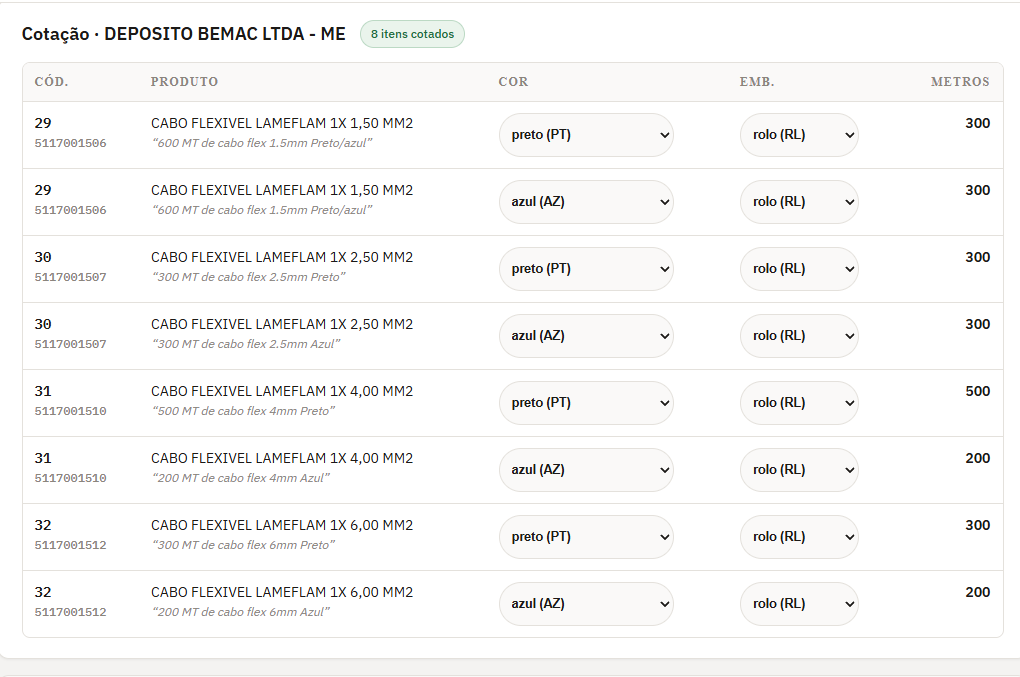Screen dimensions: 1020x677
Task: Open the azul color dropdown for the 6,00 MM2 cable
Action: pos(586,604)
